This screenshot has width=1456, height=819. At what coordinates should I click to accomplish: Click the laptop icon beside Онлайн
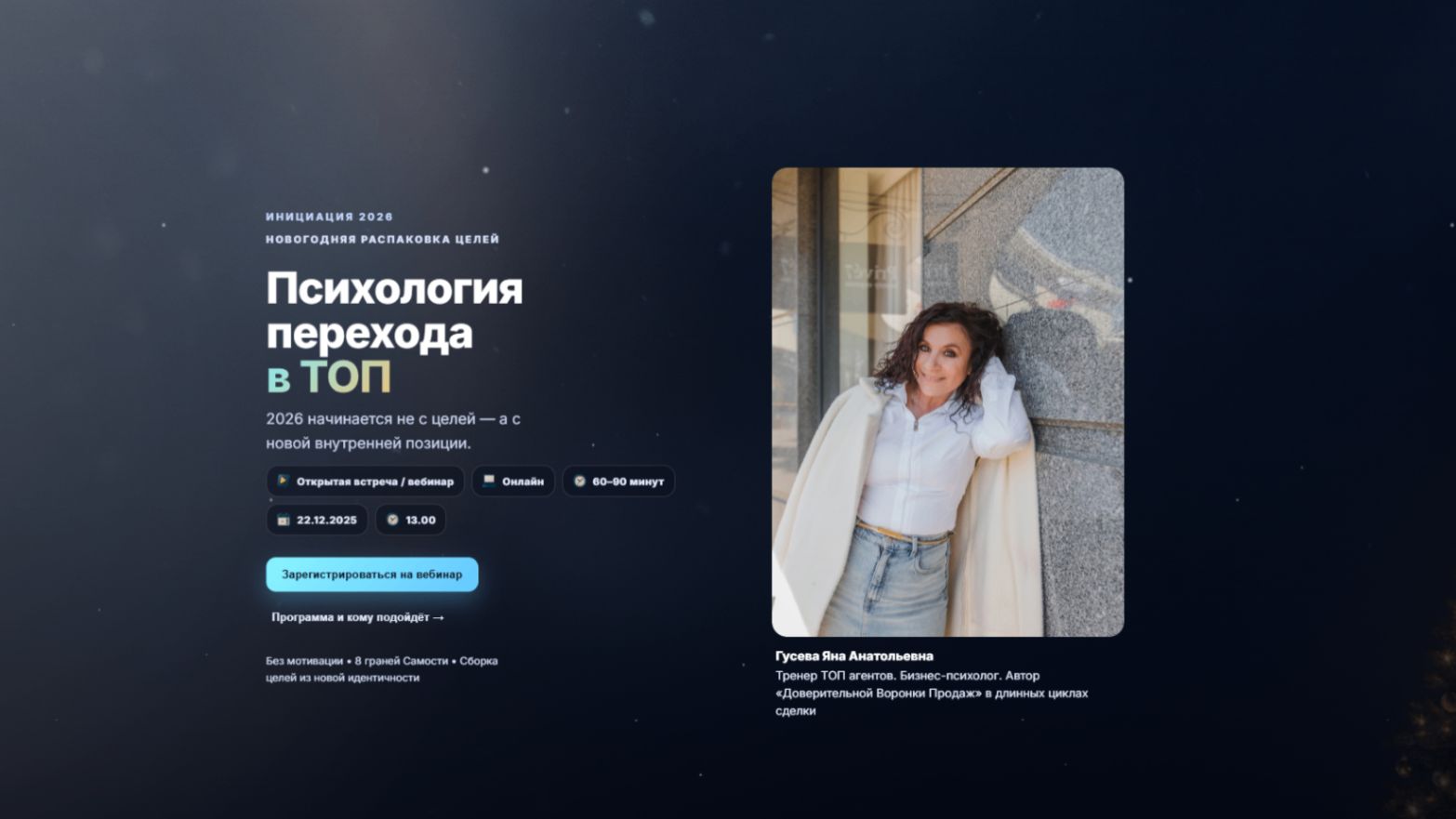[x=489, y=481]
